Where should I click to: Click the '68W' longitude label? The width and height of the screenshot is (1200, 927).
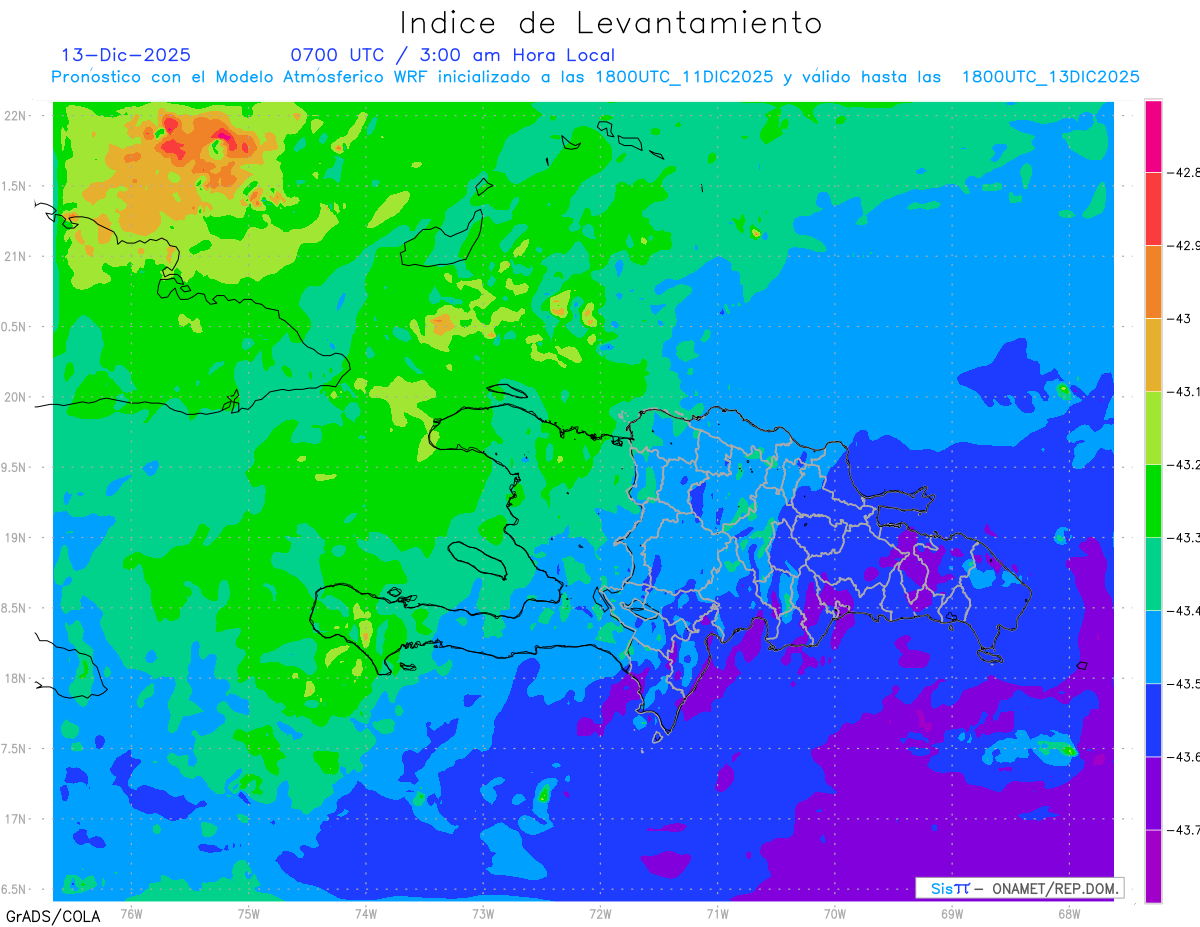point(1069,913)
